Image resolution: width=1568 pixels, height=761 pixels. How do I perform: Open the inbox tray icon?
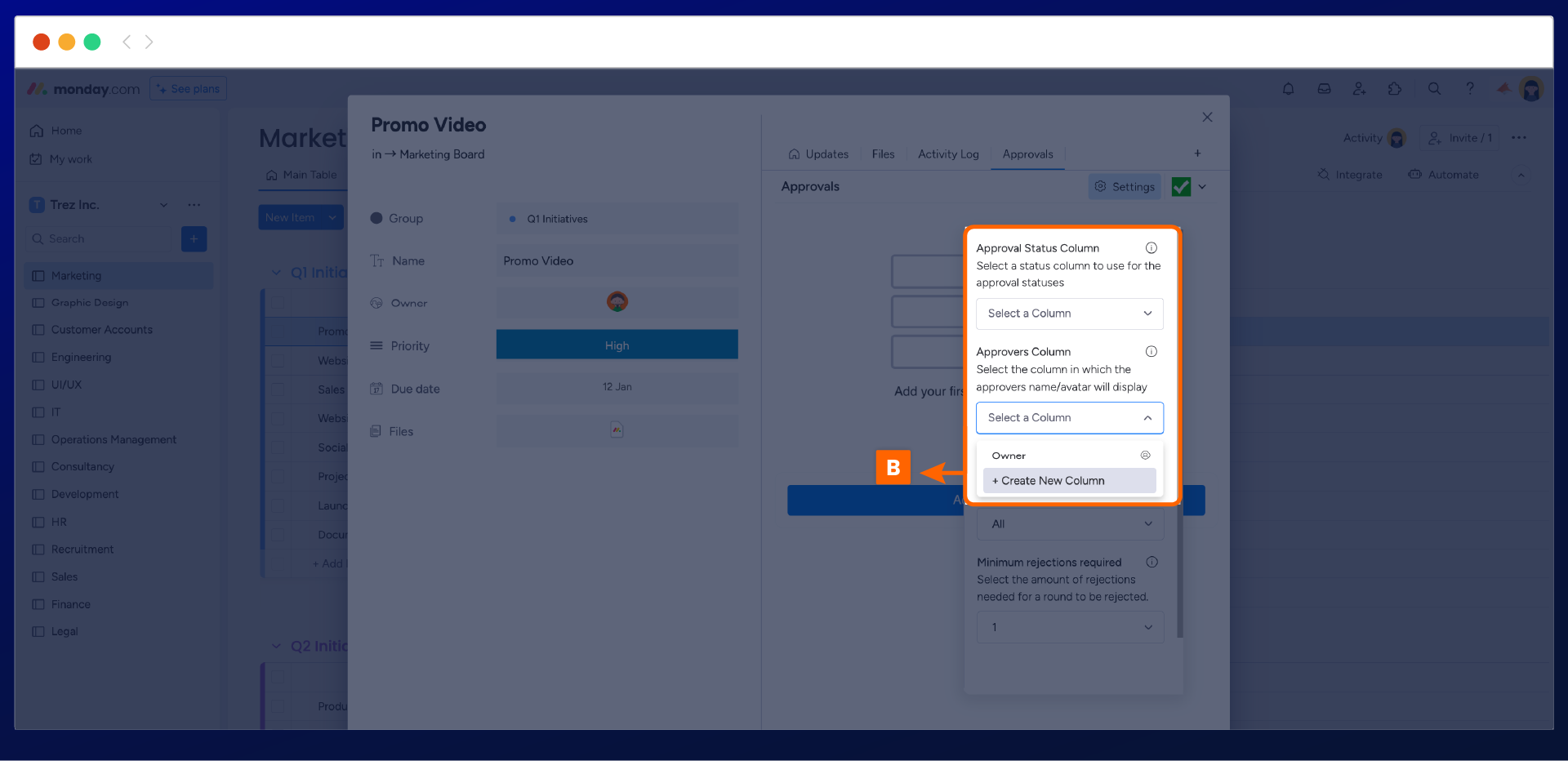pyautogui.click(x=1324, y=89)
